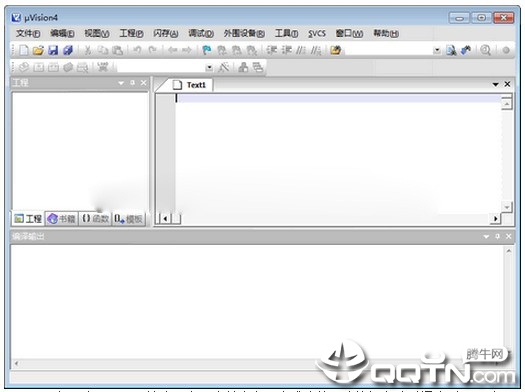Open the Target Options wand icon

coord(224,68)
